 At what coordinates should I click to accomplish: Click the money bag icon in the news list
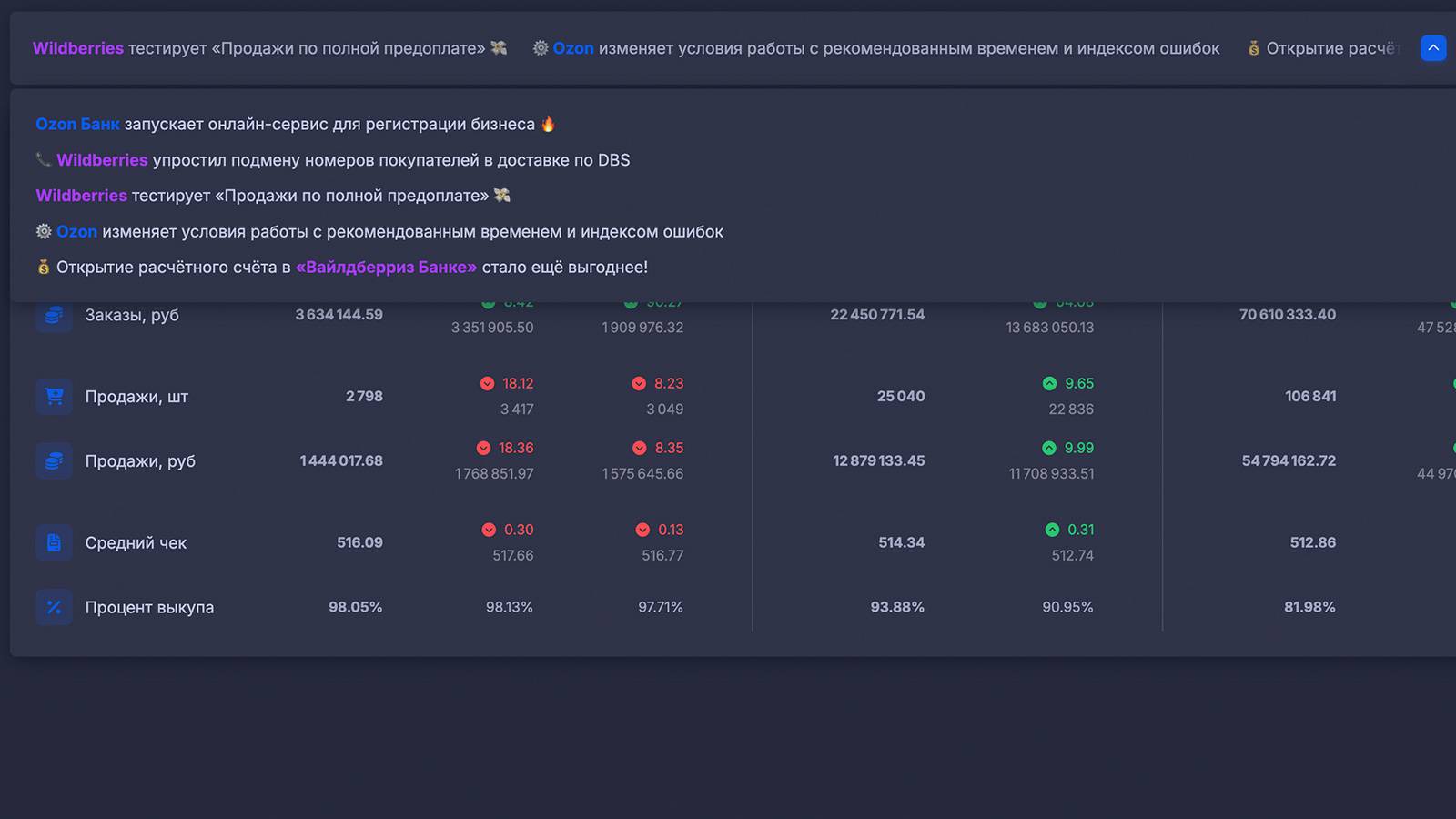(x=43, y=268)
